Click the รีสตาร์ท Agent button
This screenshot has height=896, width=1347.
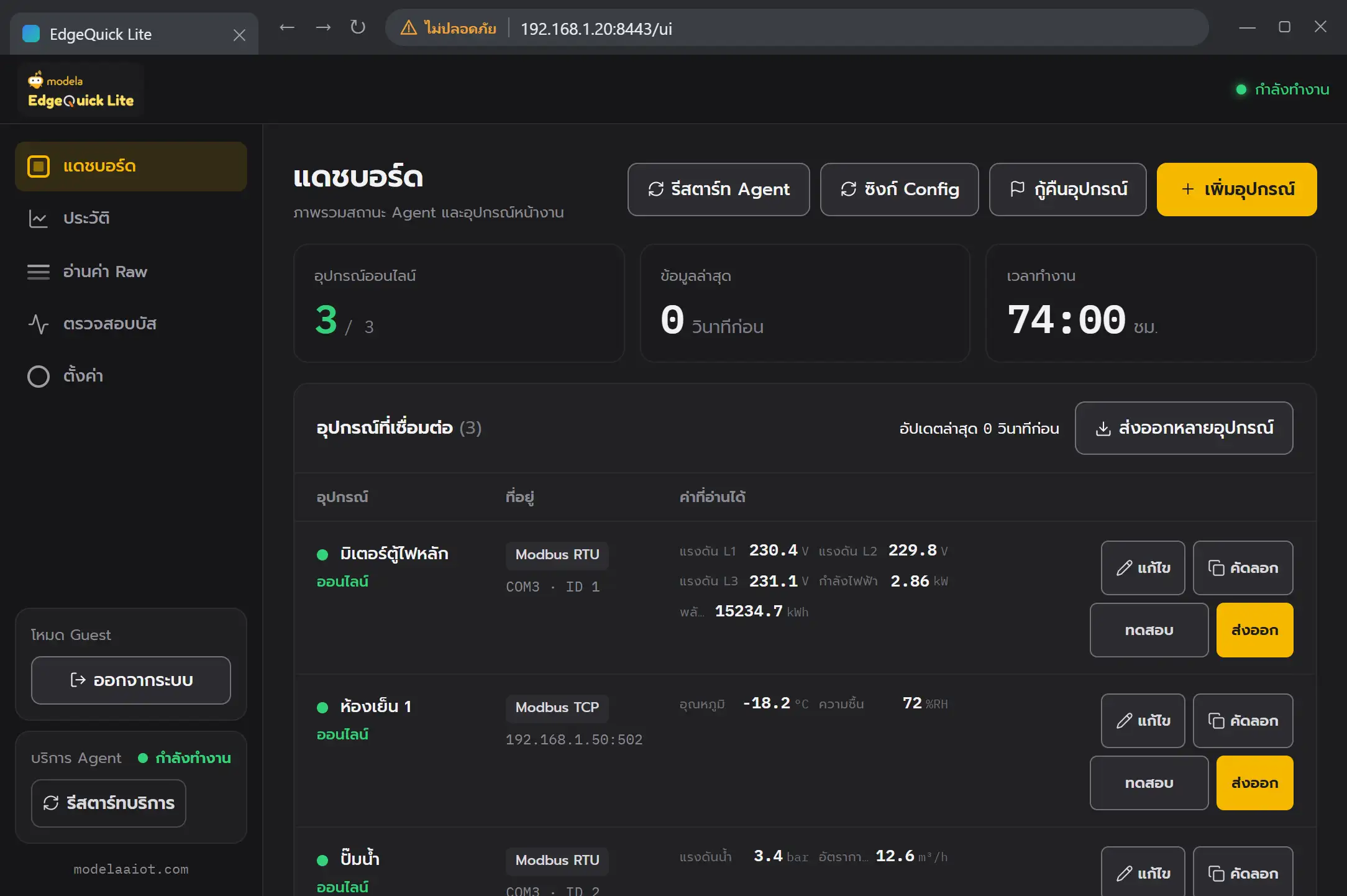tap(718, 190)
